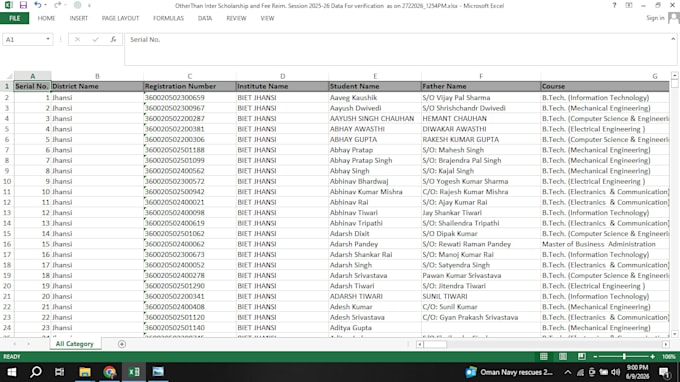Switch to Page Break Preview in status bar

click(582, 356)
